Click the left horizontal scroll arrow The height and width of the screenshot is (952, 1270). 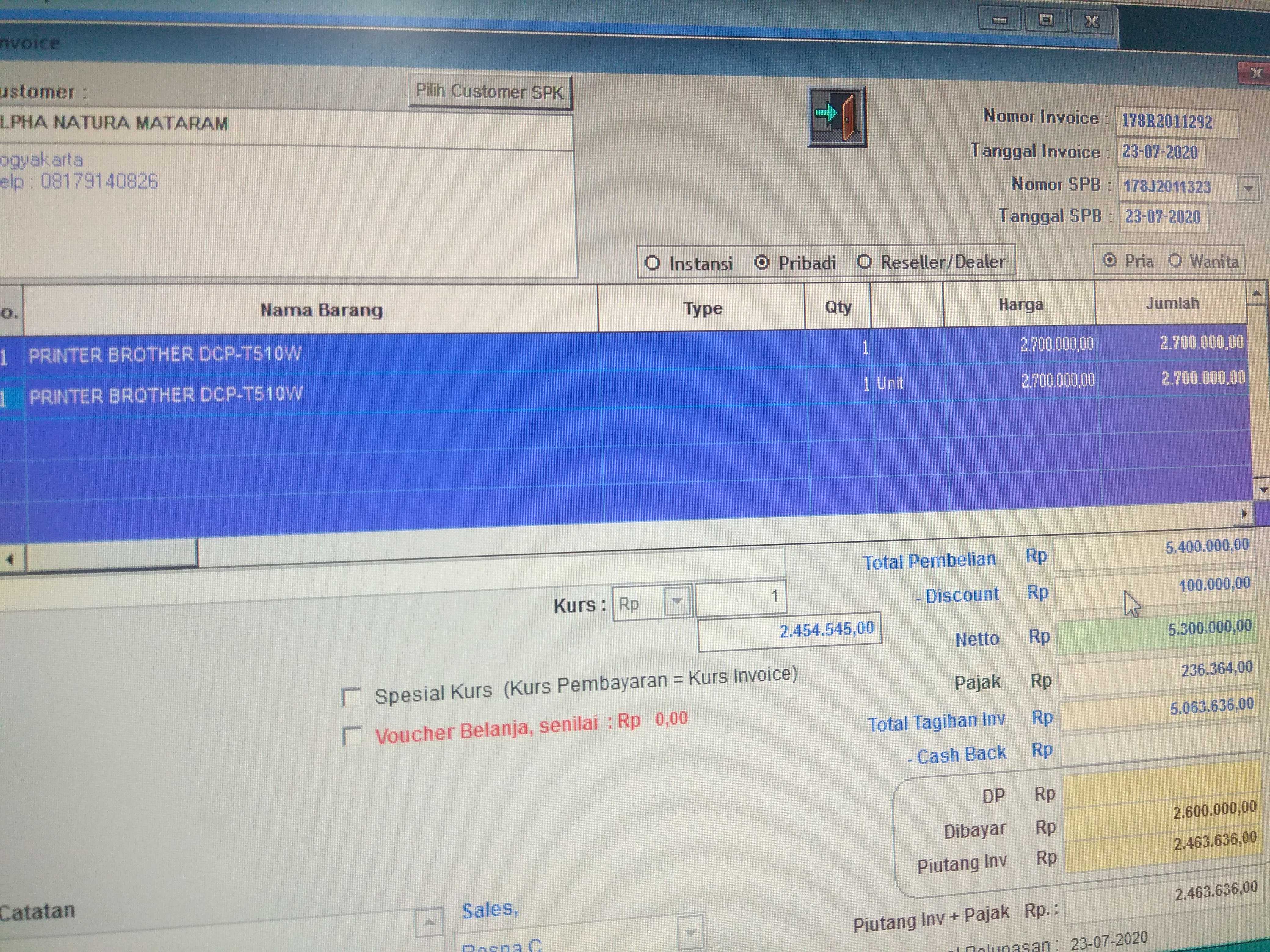pos(10,560)
